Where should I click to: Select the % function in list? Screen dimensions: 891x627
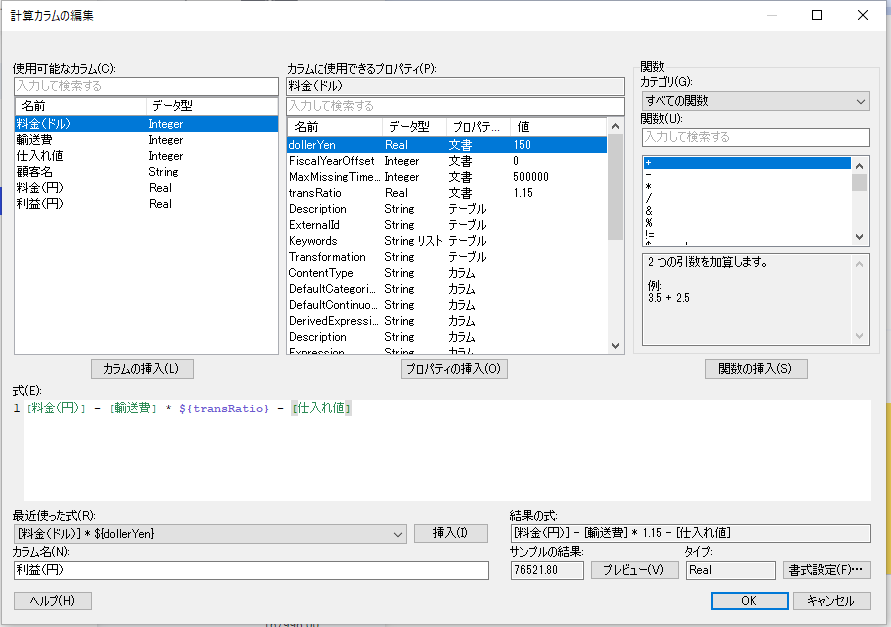(747, 223)
